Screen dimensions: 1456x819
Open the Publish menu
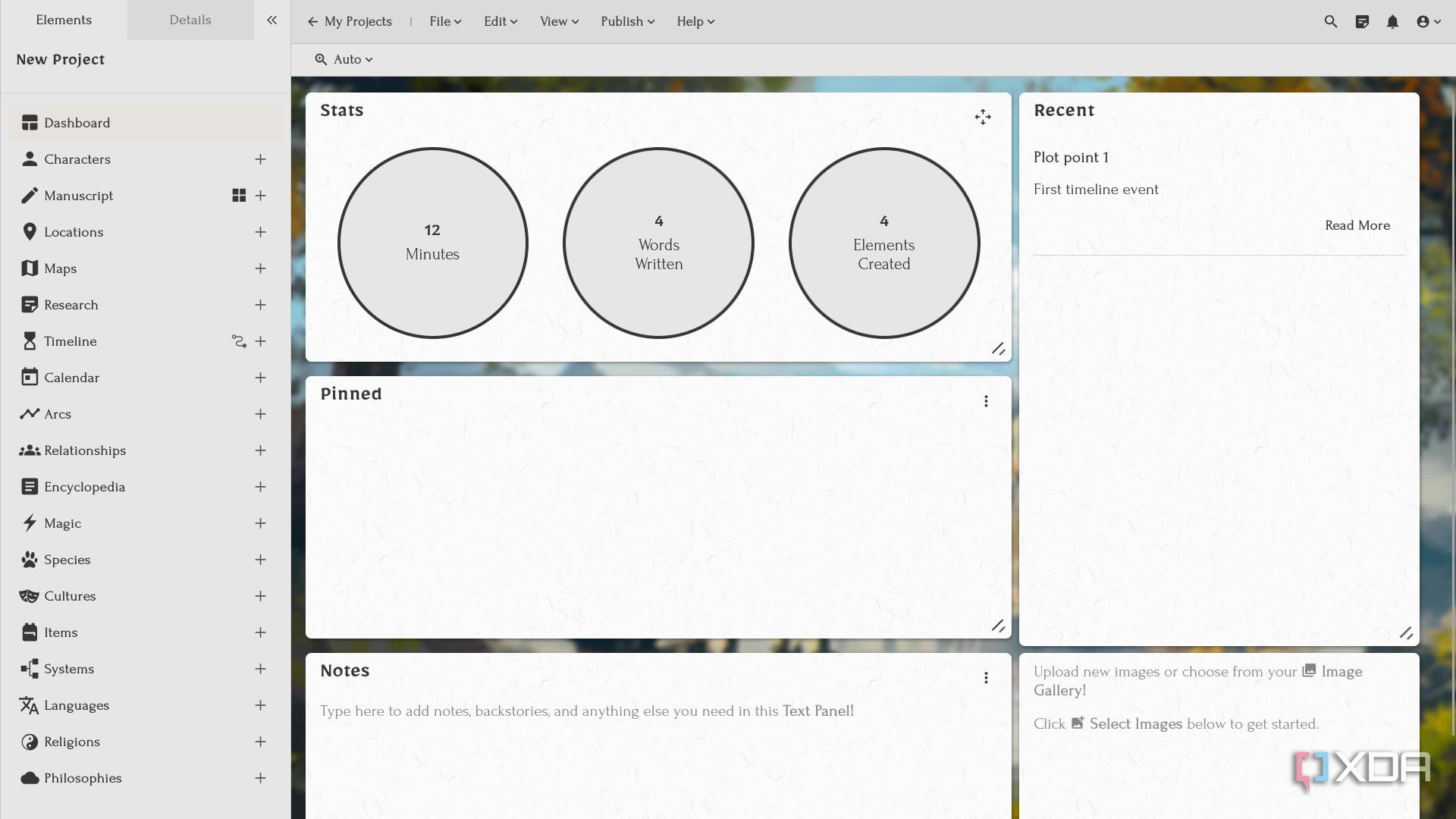coord(627,21)
